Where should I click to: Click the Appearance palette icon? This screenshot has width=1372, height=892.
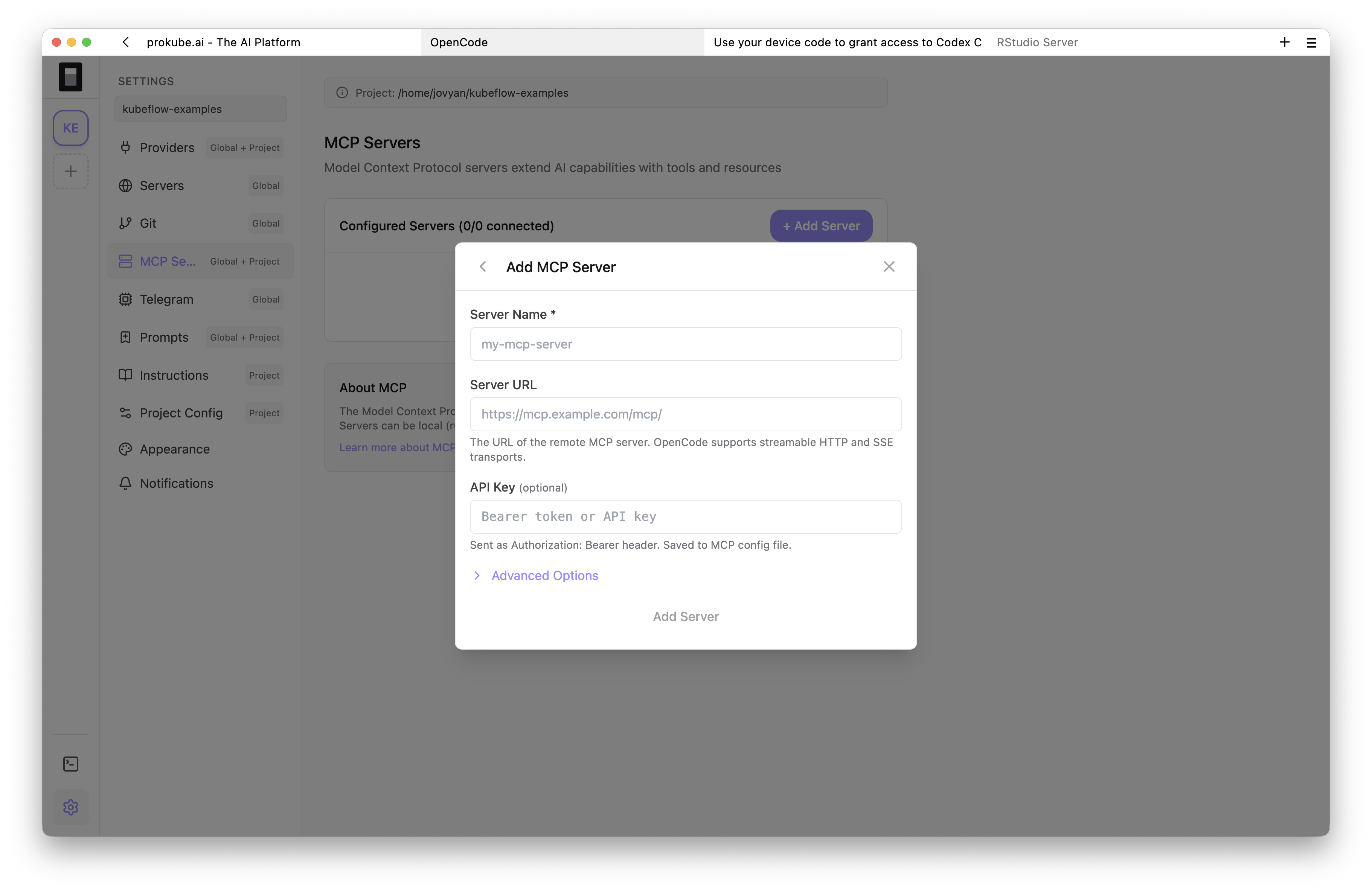tap(125, 449)
